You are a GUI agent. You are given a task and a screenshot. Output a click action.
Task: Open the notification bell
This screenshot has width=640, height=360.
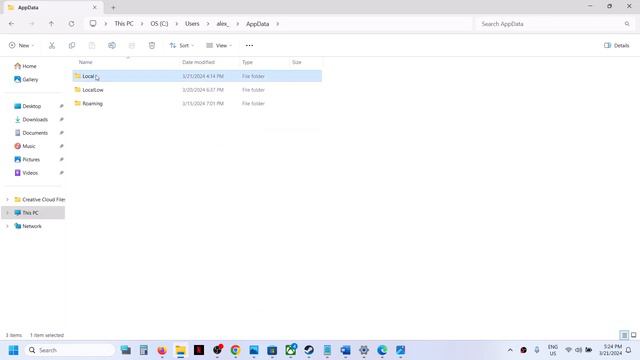tap(629, 350)
